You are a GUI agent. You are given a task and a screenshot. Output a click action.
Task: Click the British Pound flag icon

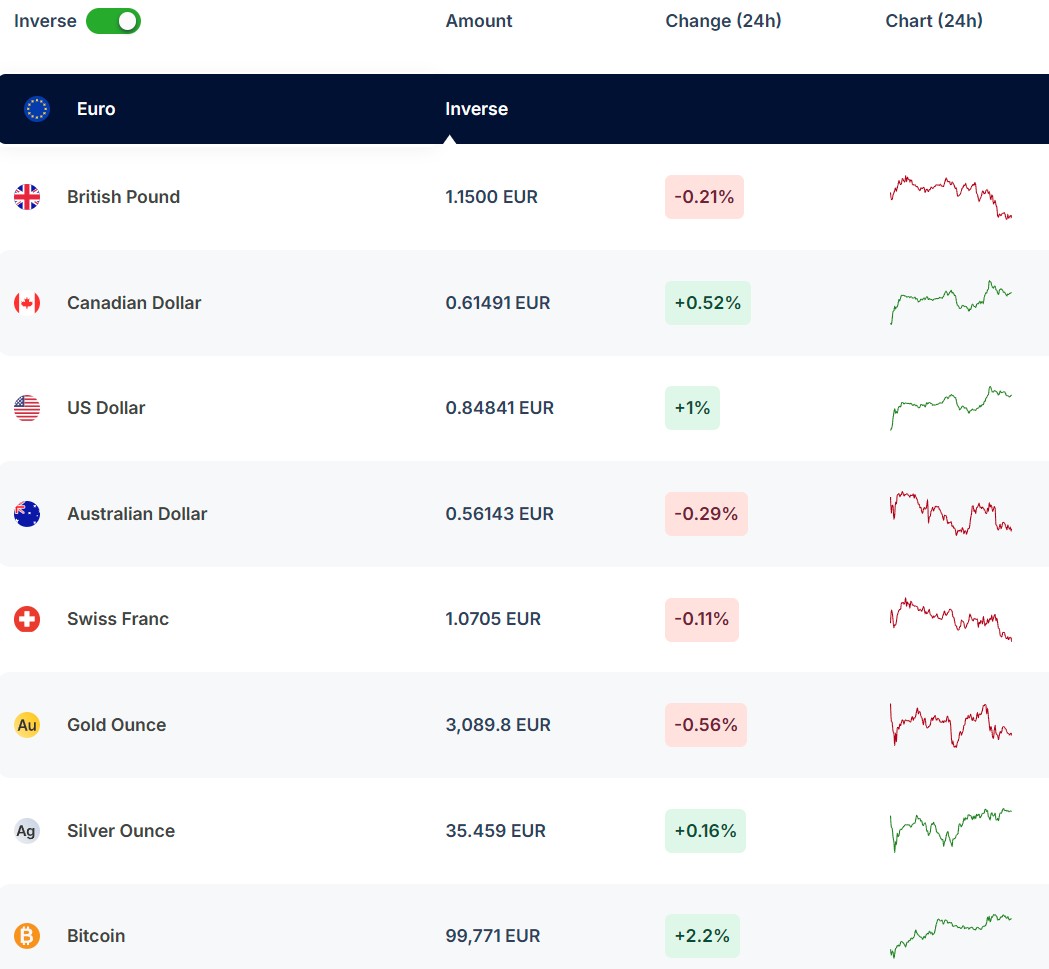point(27,197)
